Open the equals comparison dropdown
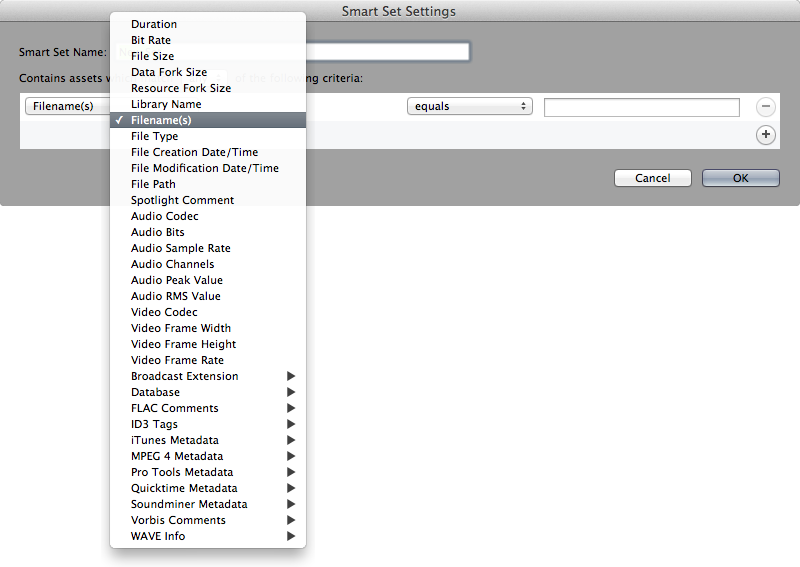Screen dimensions: 800x567 point(469,106)
